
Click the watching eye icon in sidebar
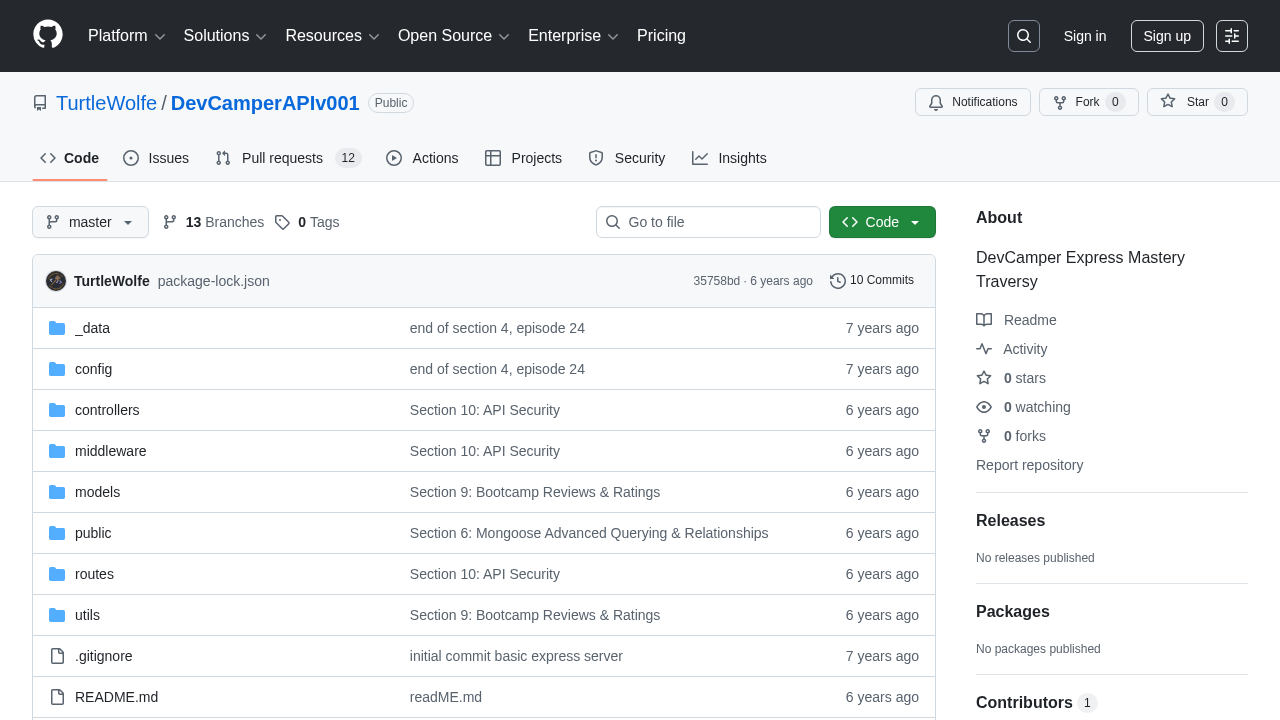point(984,407)
